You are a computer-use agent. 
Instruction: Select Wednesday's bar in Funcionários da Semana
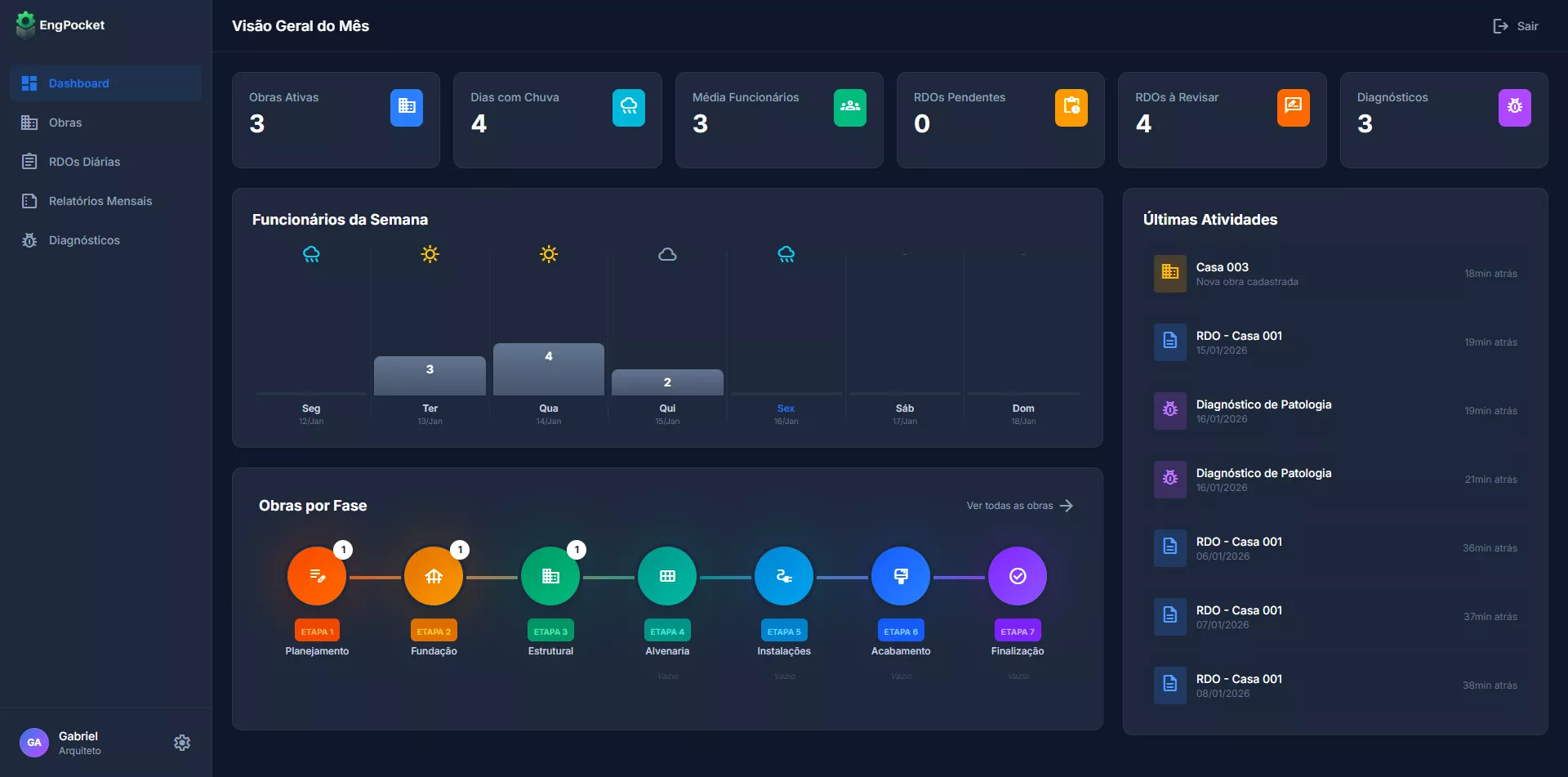point(548,369)
